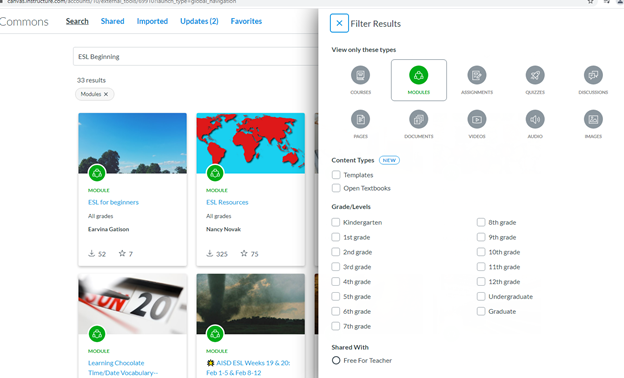Open the Search tab in Commons
Viewport: 624px width, 378px height.
tap(77, 21)
